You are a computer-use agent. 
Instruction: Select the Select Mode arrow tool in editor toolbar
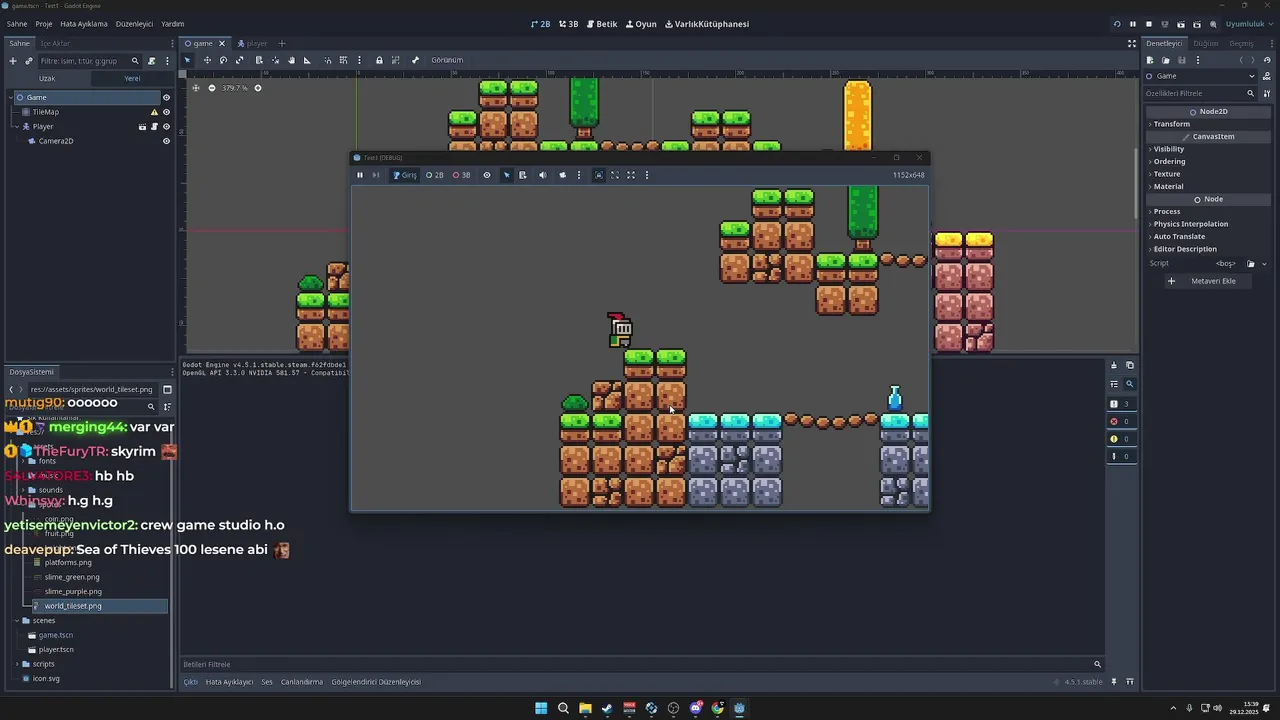[187, 60]
